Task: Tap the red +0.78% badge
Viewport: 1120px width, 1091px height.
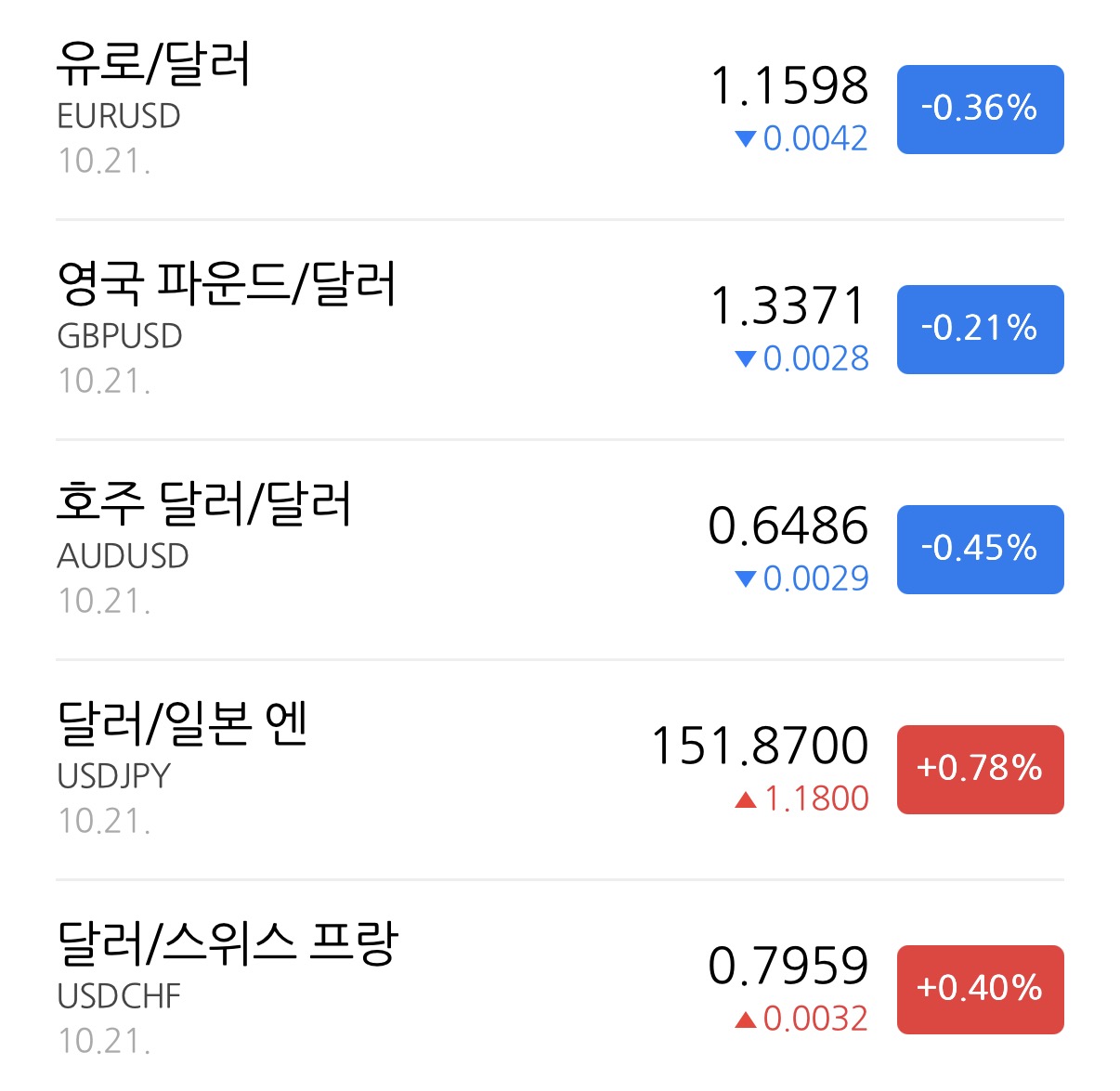Action: (980, 770)
